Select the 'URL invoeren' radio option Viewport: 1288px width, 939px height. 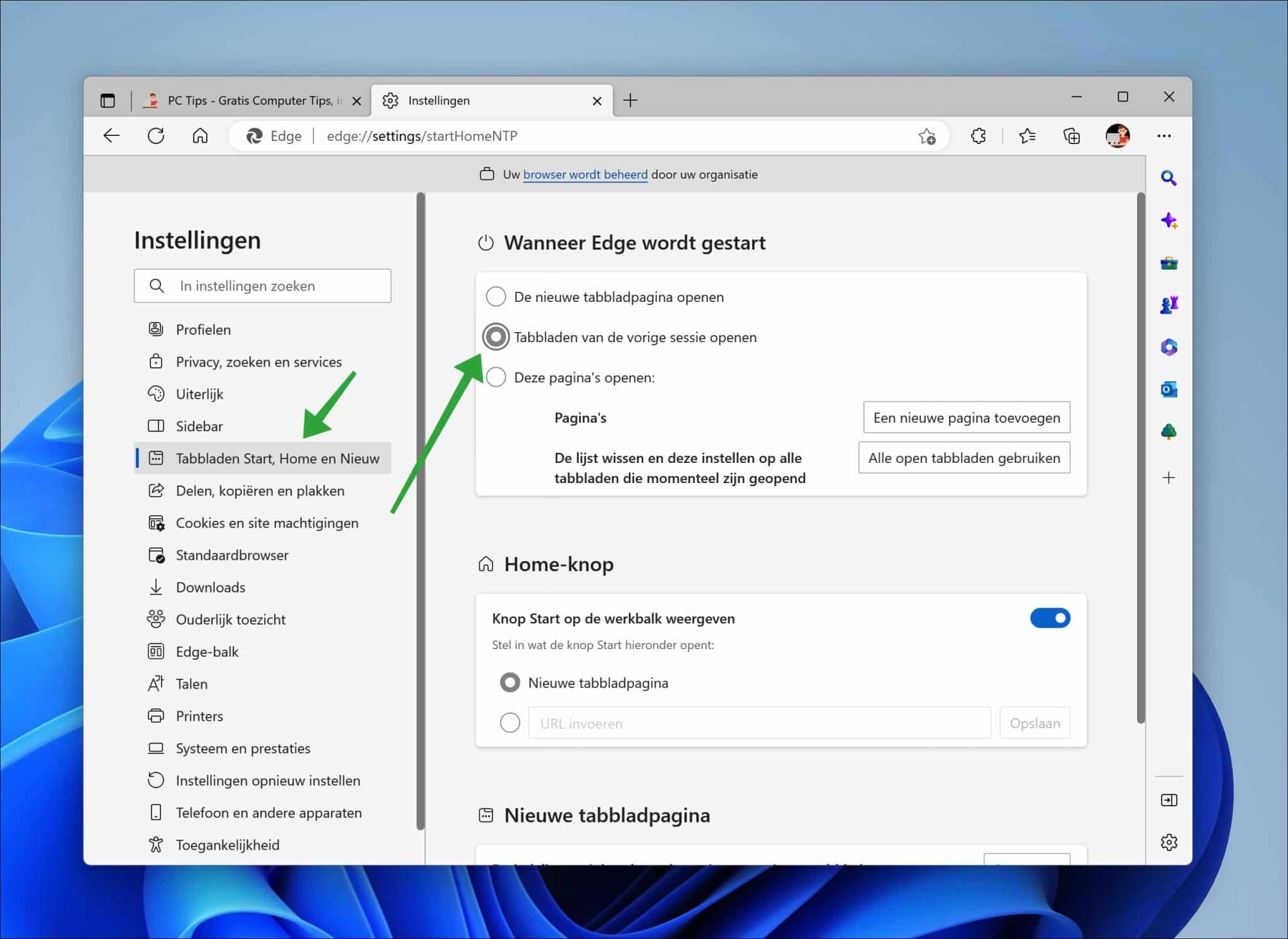point(509,723)
